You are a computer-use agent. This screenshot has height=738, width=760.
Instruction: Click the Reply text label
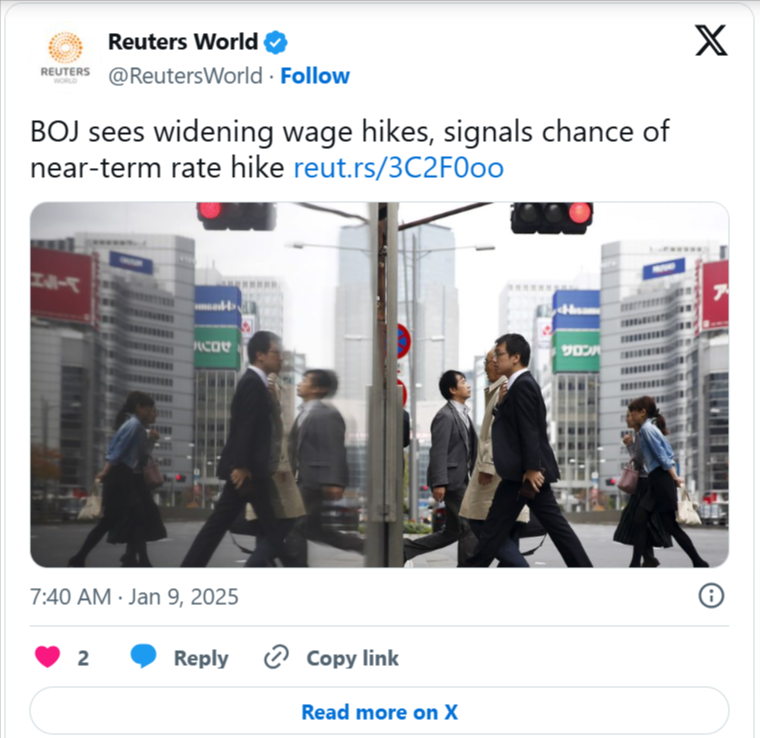click(x=201, y=658)
